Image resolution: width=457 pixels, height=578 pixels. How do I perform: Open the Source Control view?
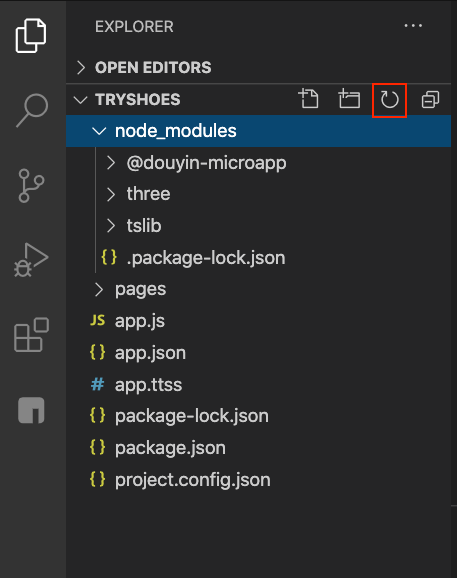31,186
